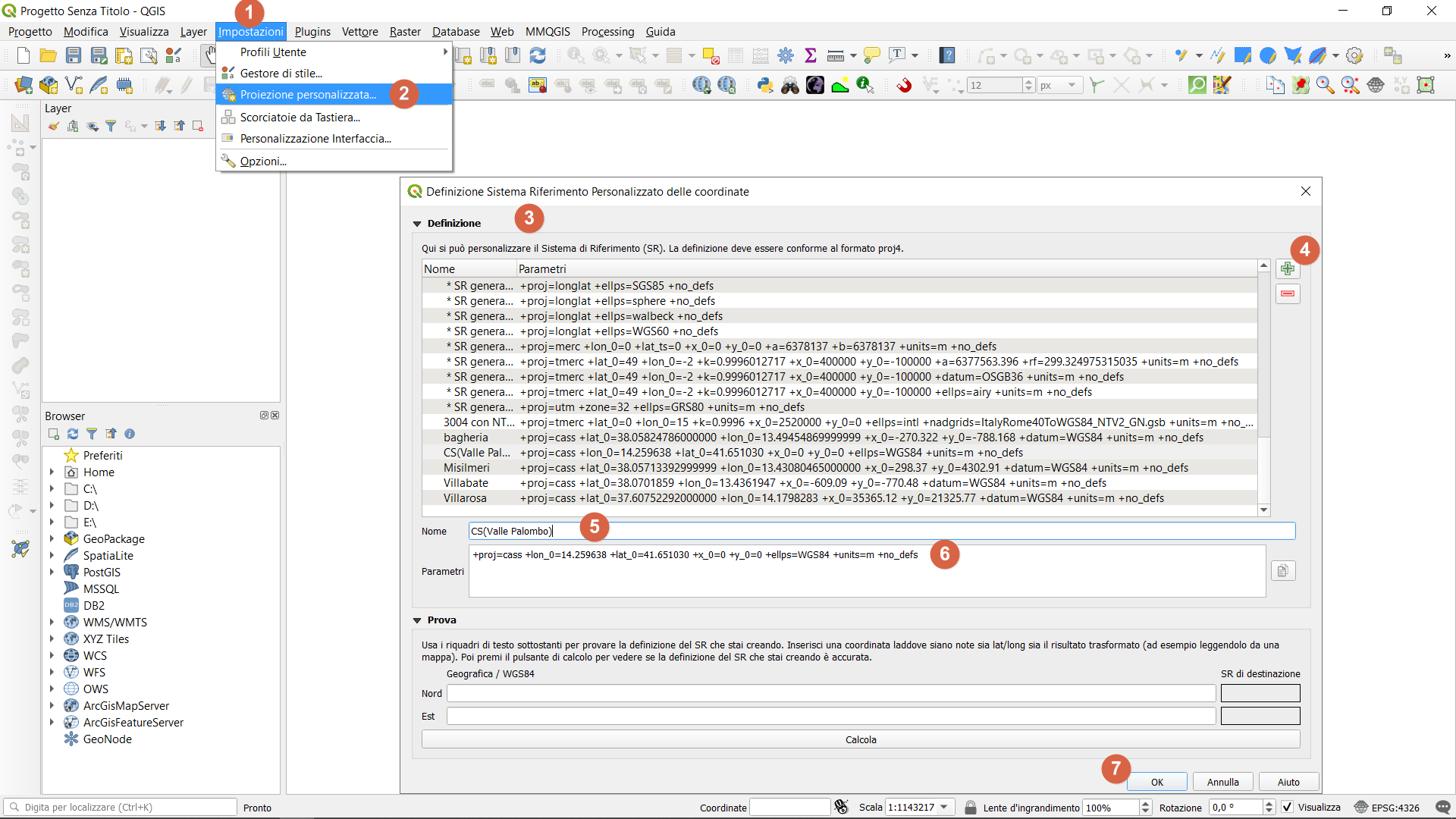The height and width of the screenshot is (819, 1456).
Task: Click the Refresh icon in Browser panel
Action: coord(73,434)
